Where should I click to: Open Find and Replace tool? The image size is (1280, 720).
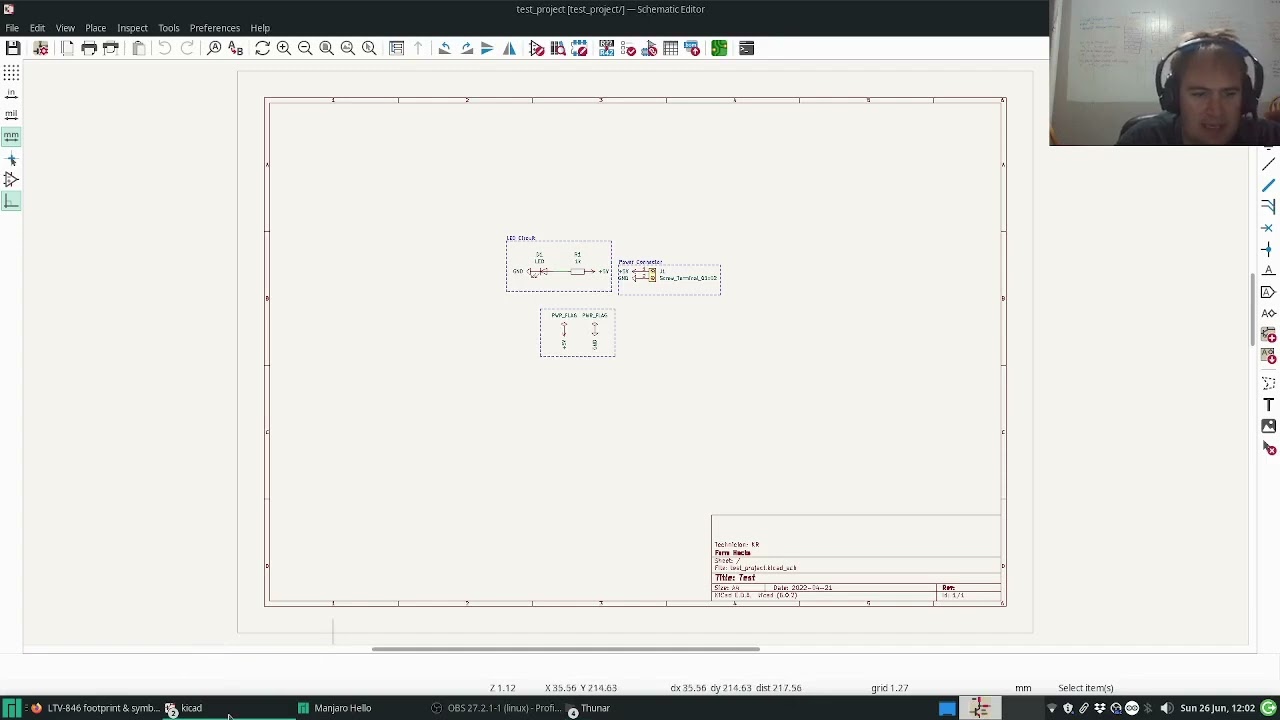[236, 48]
